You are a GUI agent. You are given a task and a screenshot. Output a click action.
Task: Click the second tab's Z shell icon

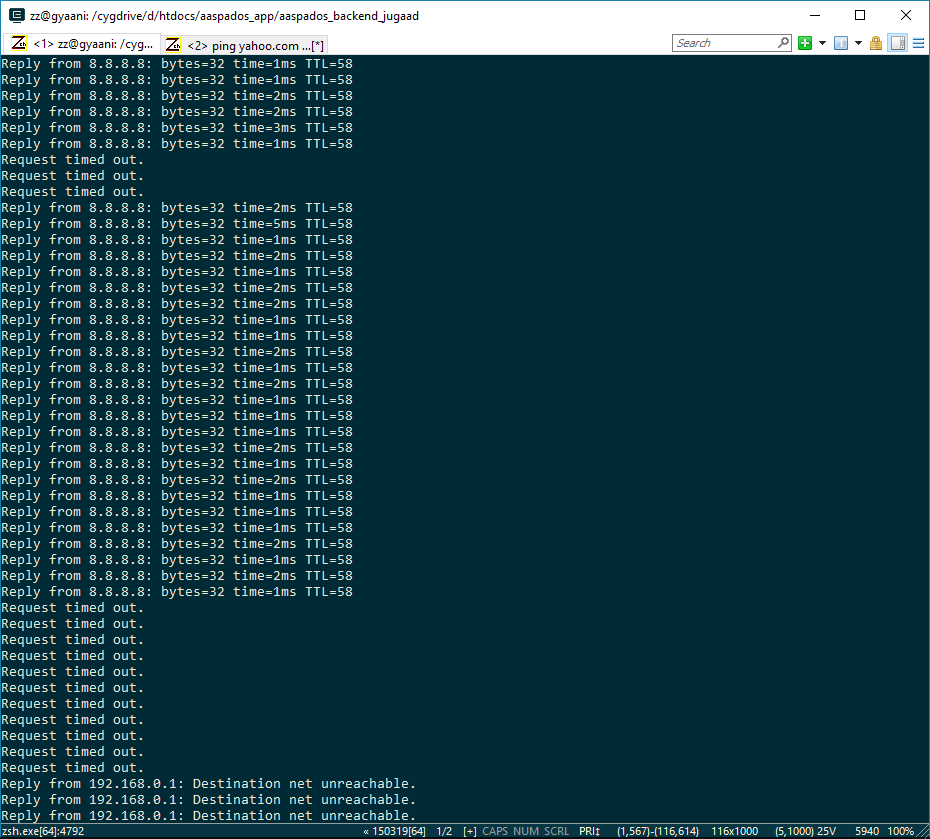[173, 45]
